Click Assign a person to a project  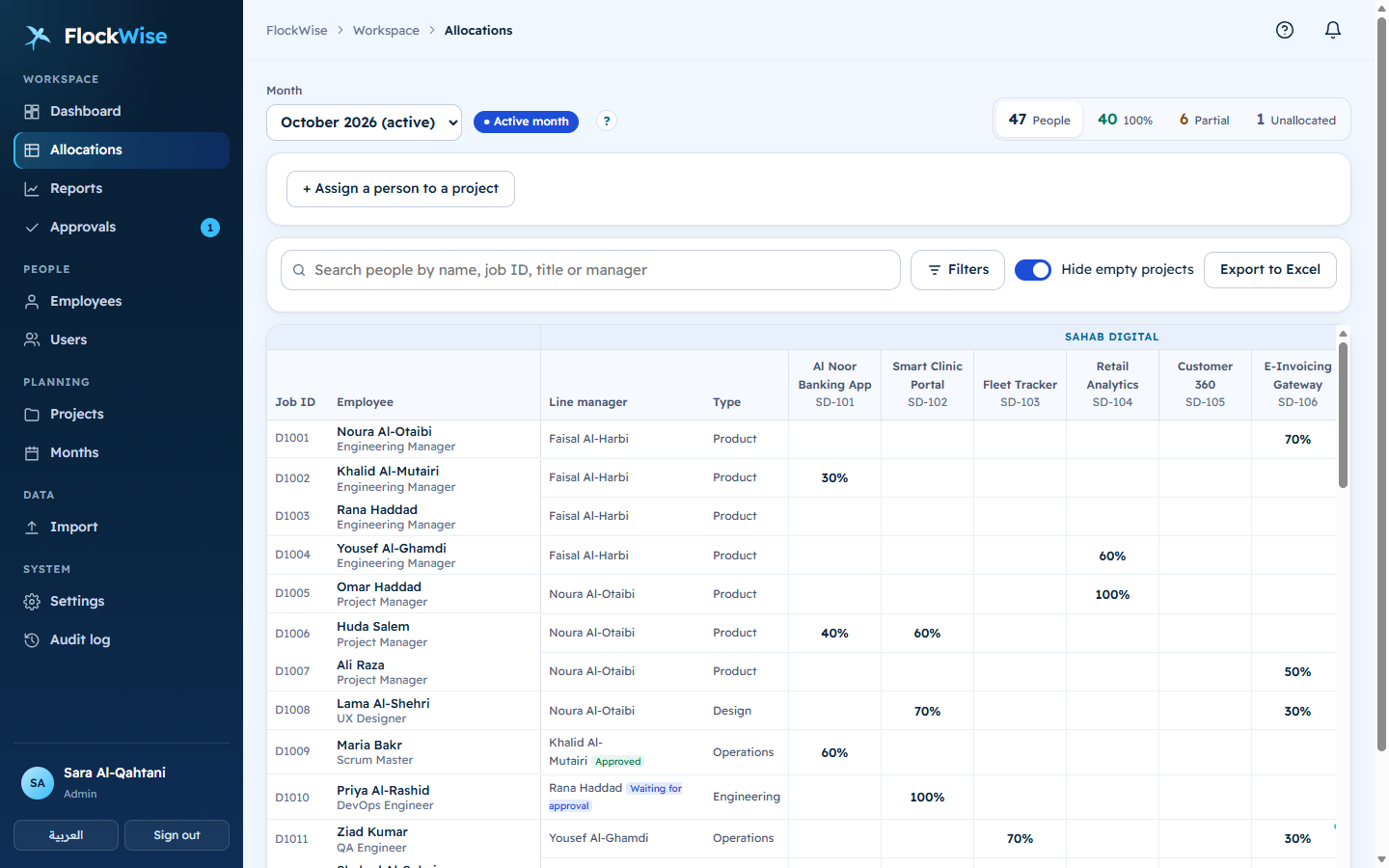click(400, 189)
